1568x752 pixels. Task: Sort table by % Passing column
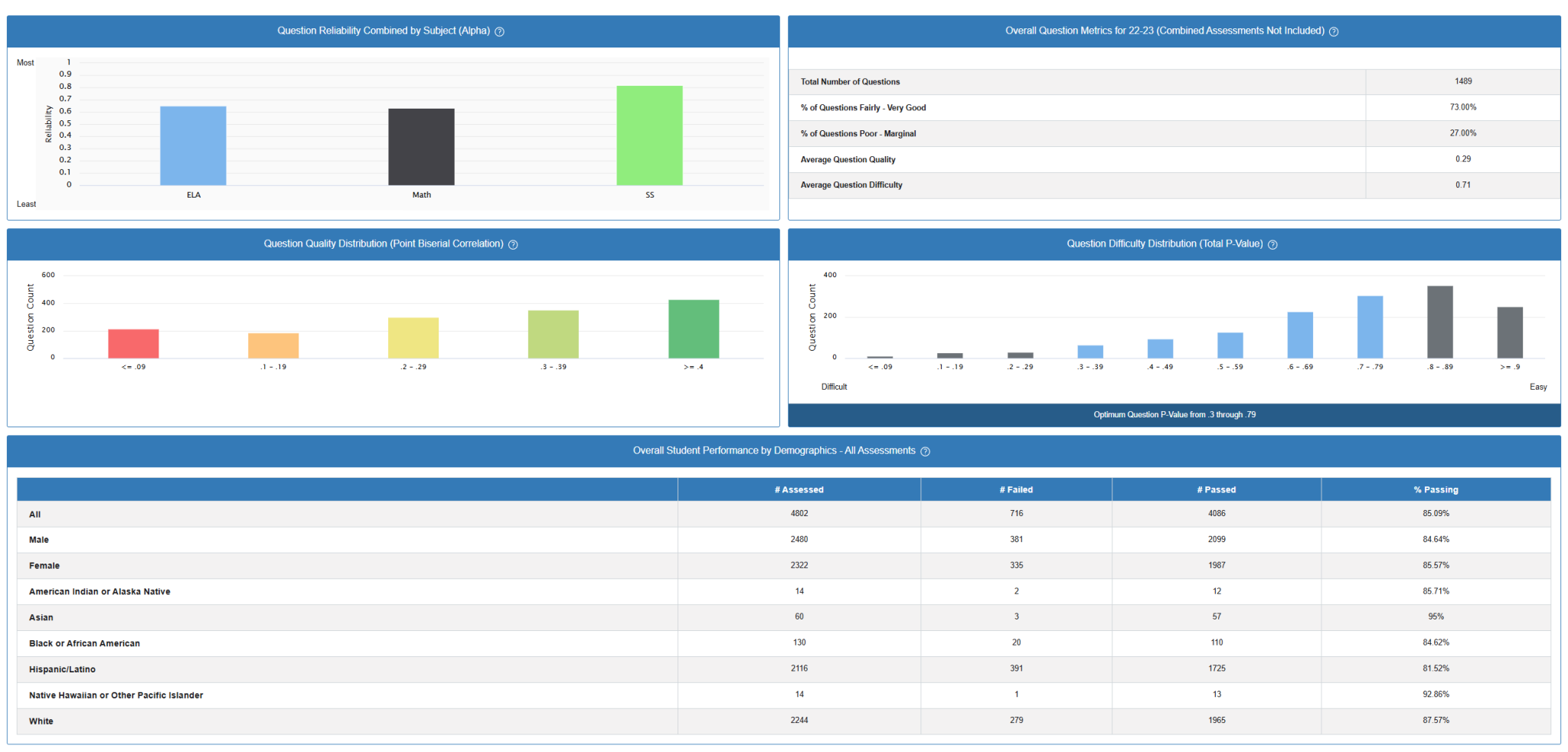pyautogui.click(x=1436, y=489)
